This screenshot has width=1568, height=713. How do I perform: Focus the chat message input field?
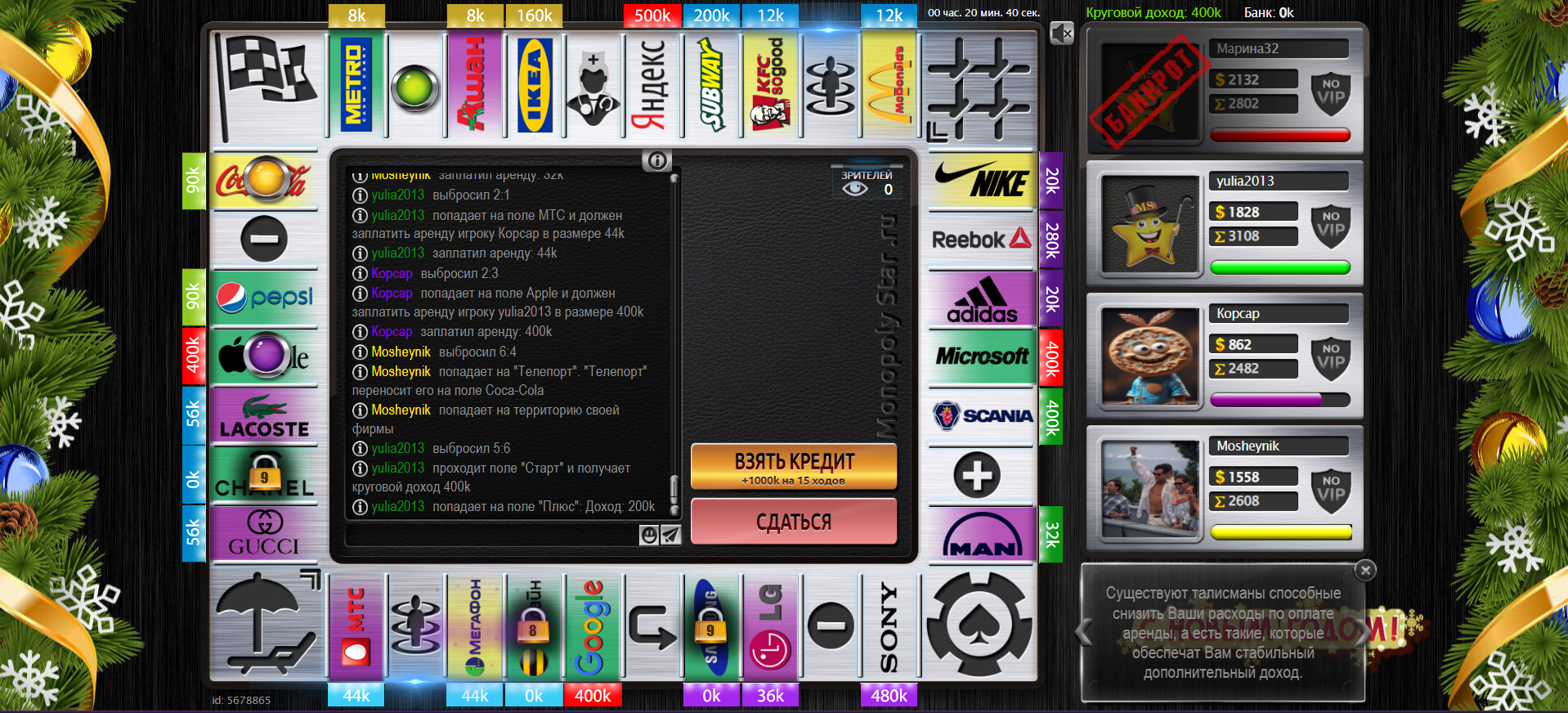(492, 535)
